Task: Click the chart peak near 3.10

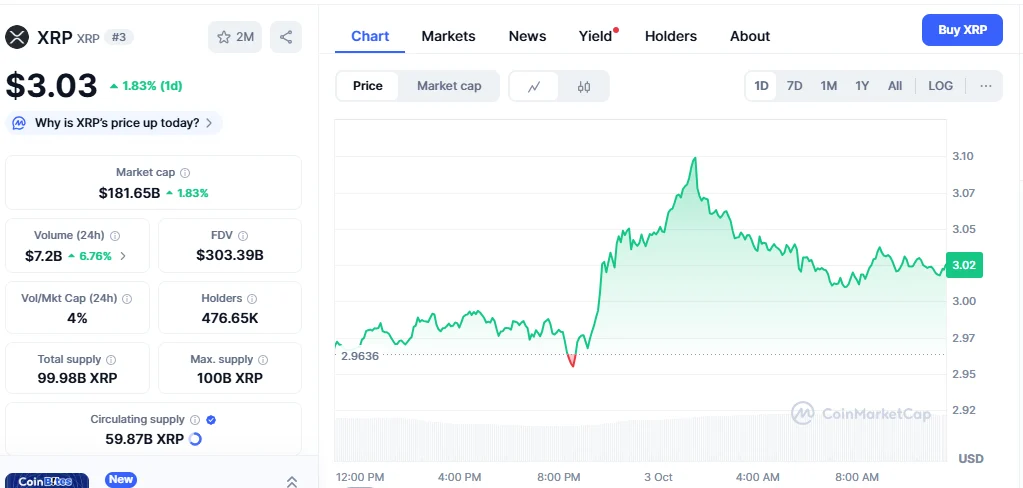Action: (x=693, y=158)
